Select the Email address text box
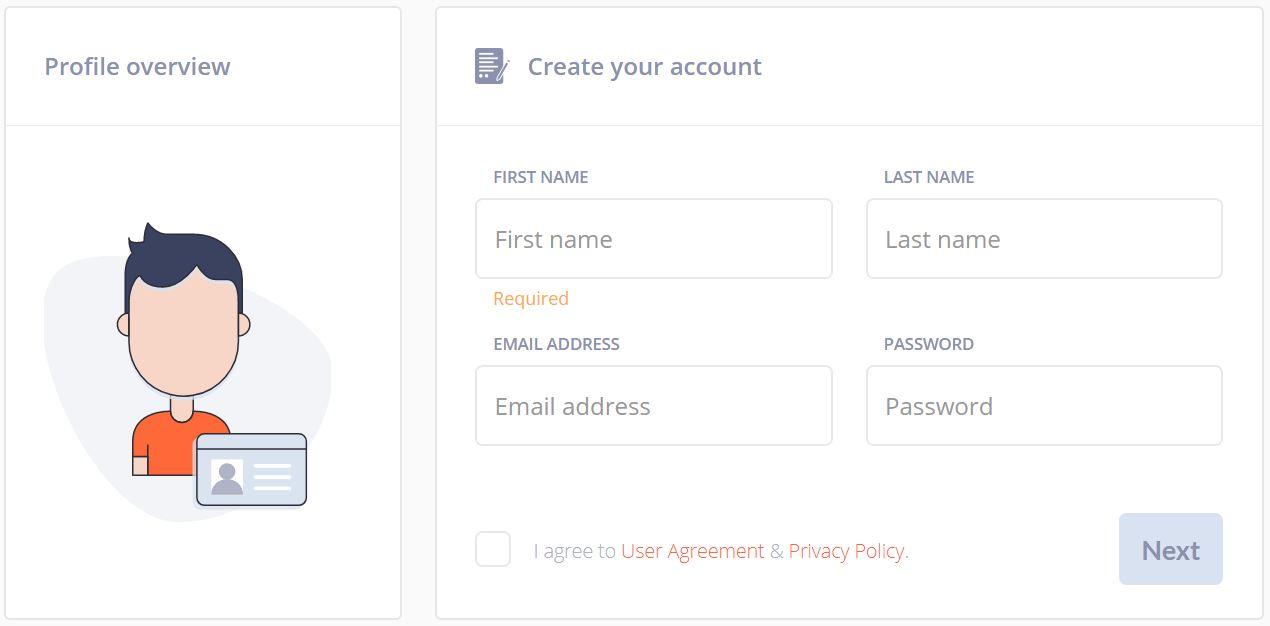The width and height of the screenshot is (1270, 626). point(653,406)
